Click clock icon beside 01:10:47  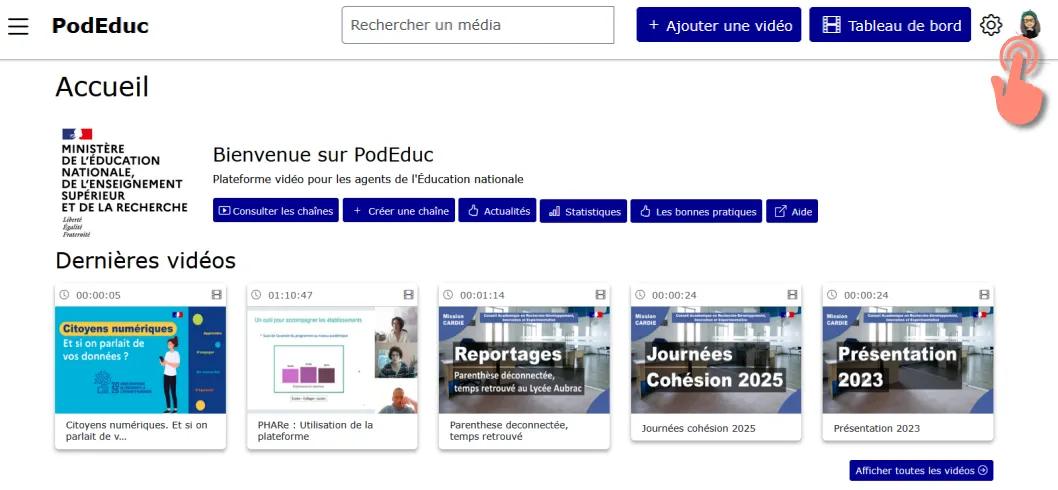[256, 295]
